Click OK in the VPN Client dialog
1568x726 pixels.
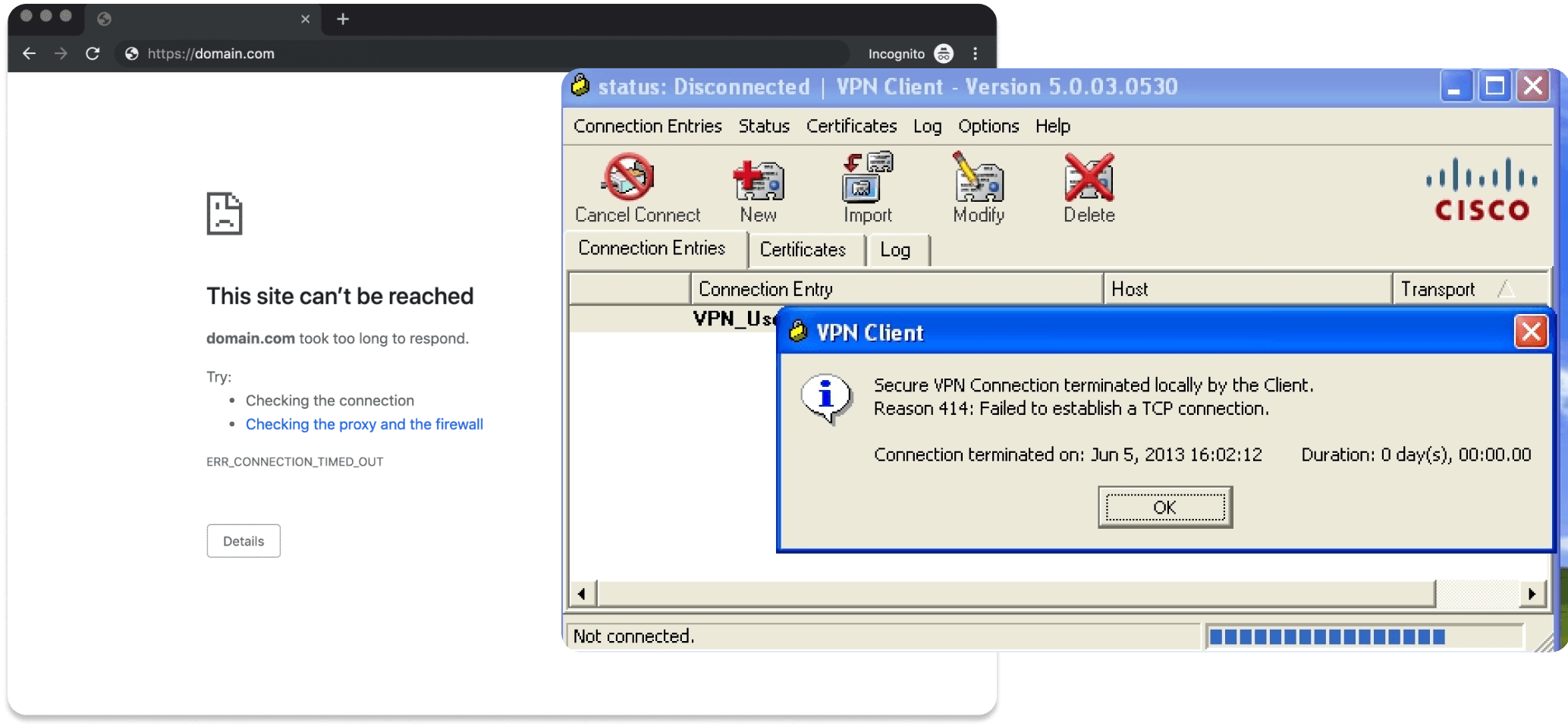pos(1164,507)
